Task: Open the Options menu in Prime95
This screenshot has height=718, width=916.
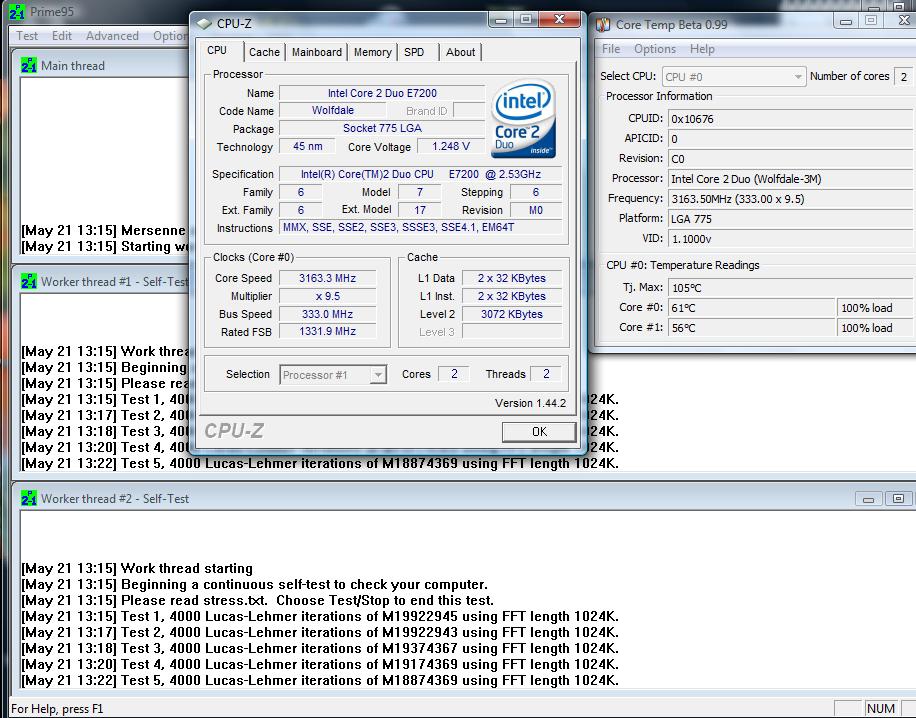Action: [x=170, y=36]
